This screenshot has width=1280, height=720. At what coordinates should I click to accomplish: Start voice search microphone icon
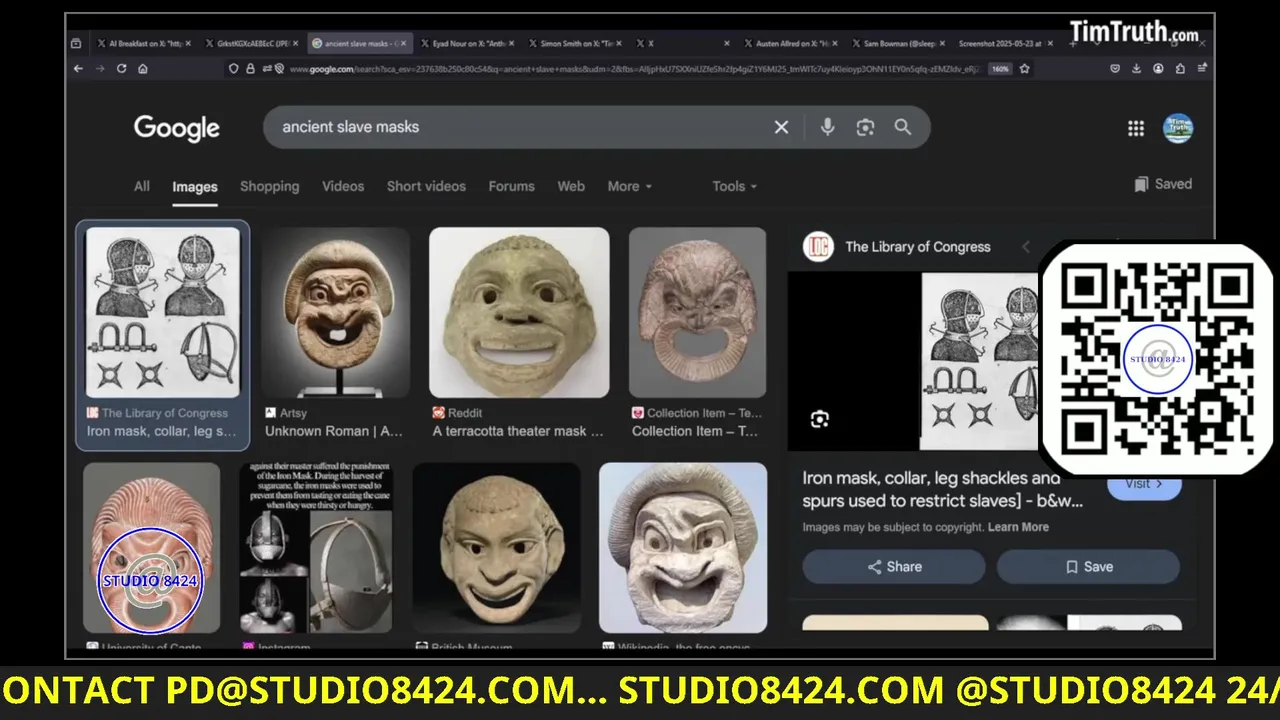pyautogui.click(x=827, y=127)
